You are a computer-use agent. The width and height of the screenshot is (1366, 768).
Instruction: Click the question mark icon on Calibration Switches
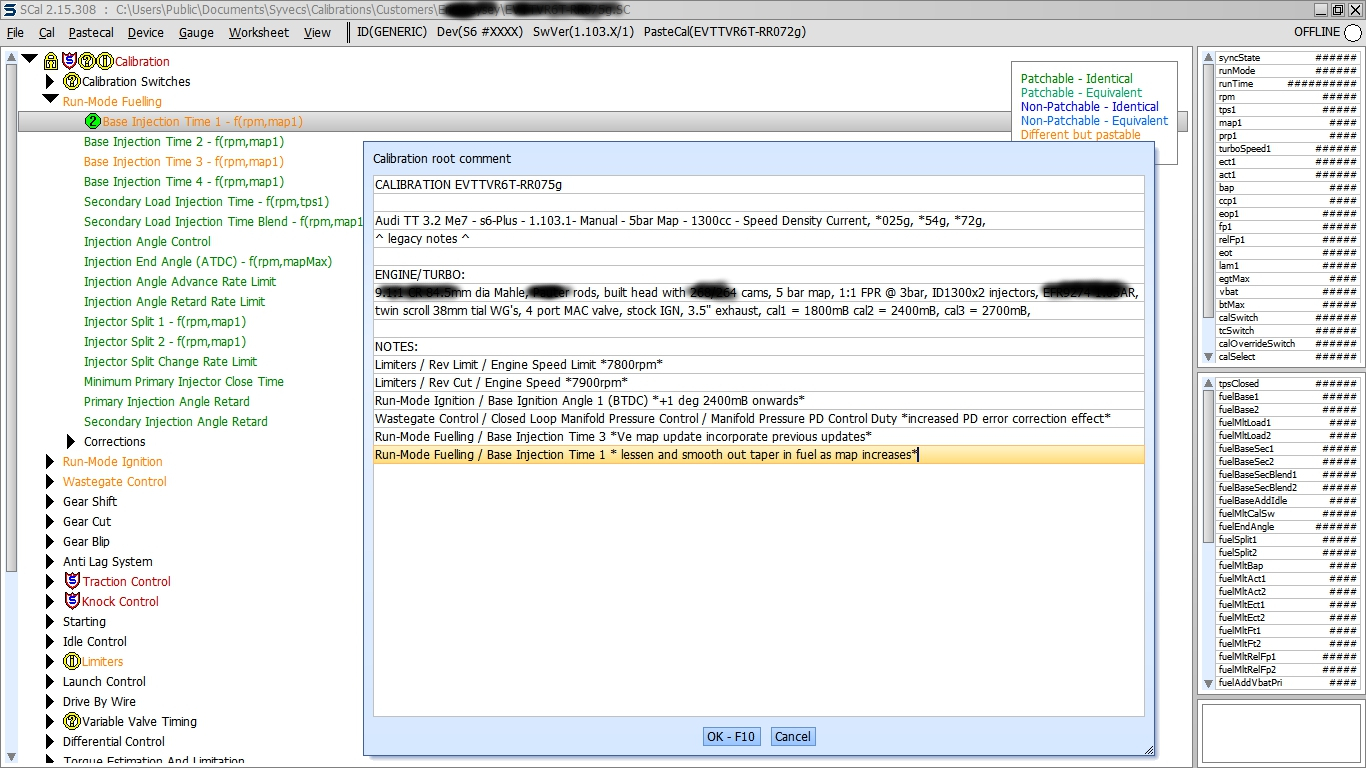[x=71, y=82]
